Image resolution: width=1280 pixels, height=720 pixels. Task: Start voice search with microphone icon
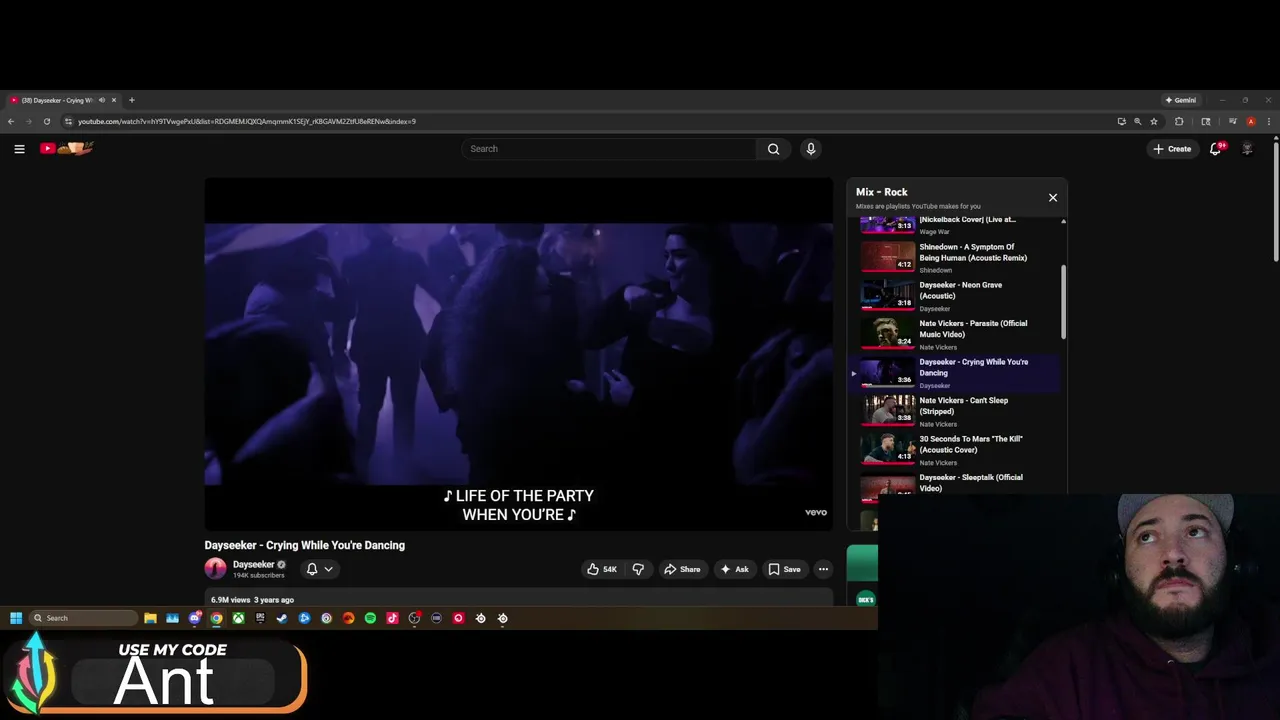(x=811, y=149)
